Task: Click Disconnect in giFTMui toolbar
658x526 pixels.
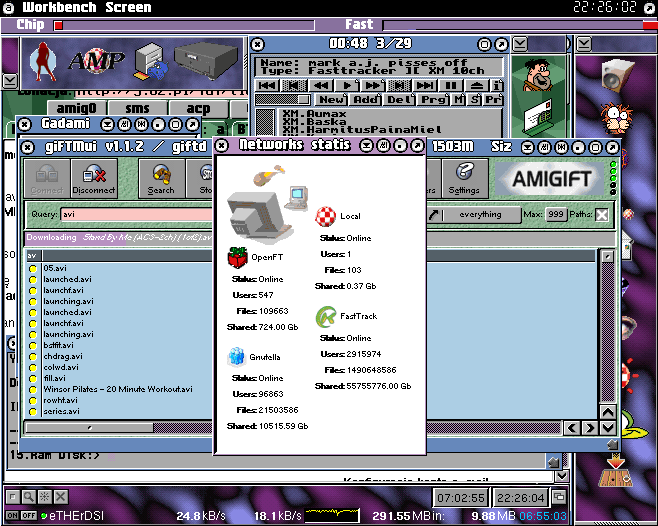Action: pos(94,178)
